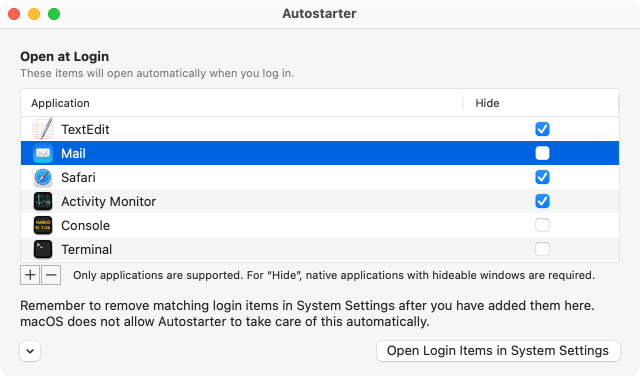The height and width of the screenshot is (376, 640).
Task: Select the Terminal row label
Action: pos(87,249)
